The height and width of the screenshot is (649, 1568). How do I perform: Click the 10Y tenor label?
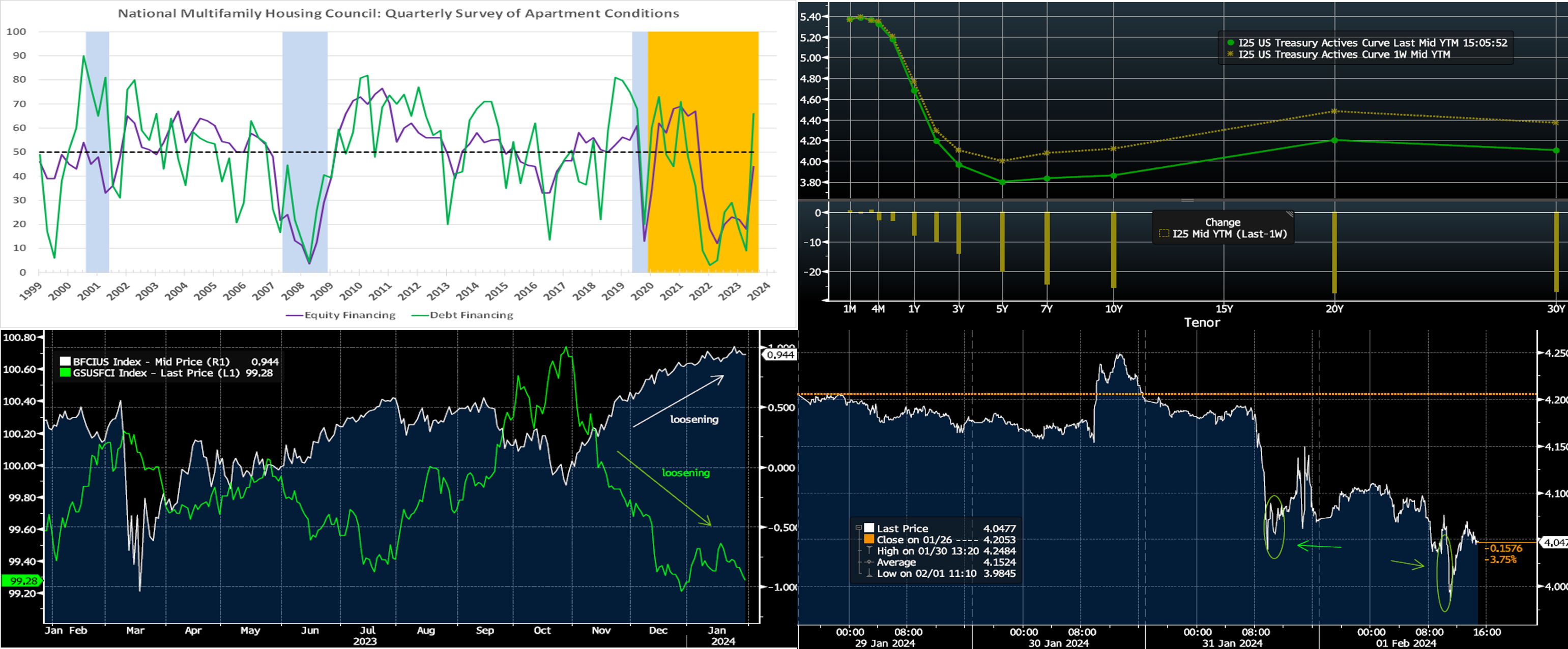(x=1113, y=309)
